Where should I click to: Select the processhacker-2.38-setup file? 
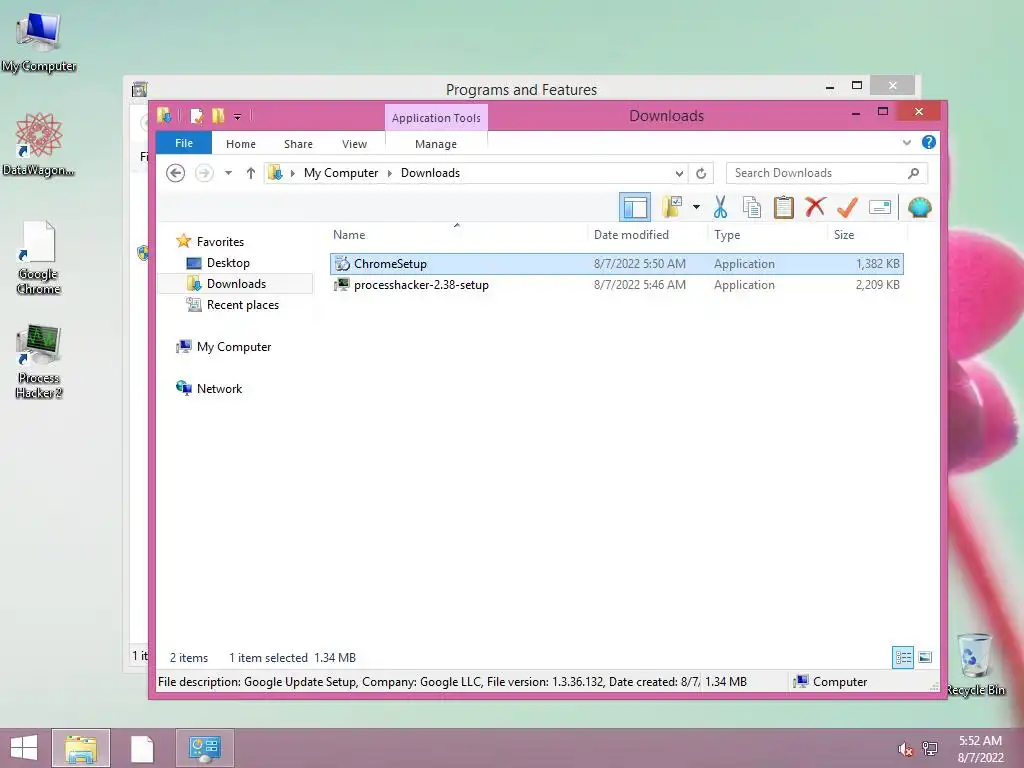coord(616,285)
